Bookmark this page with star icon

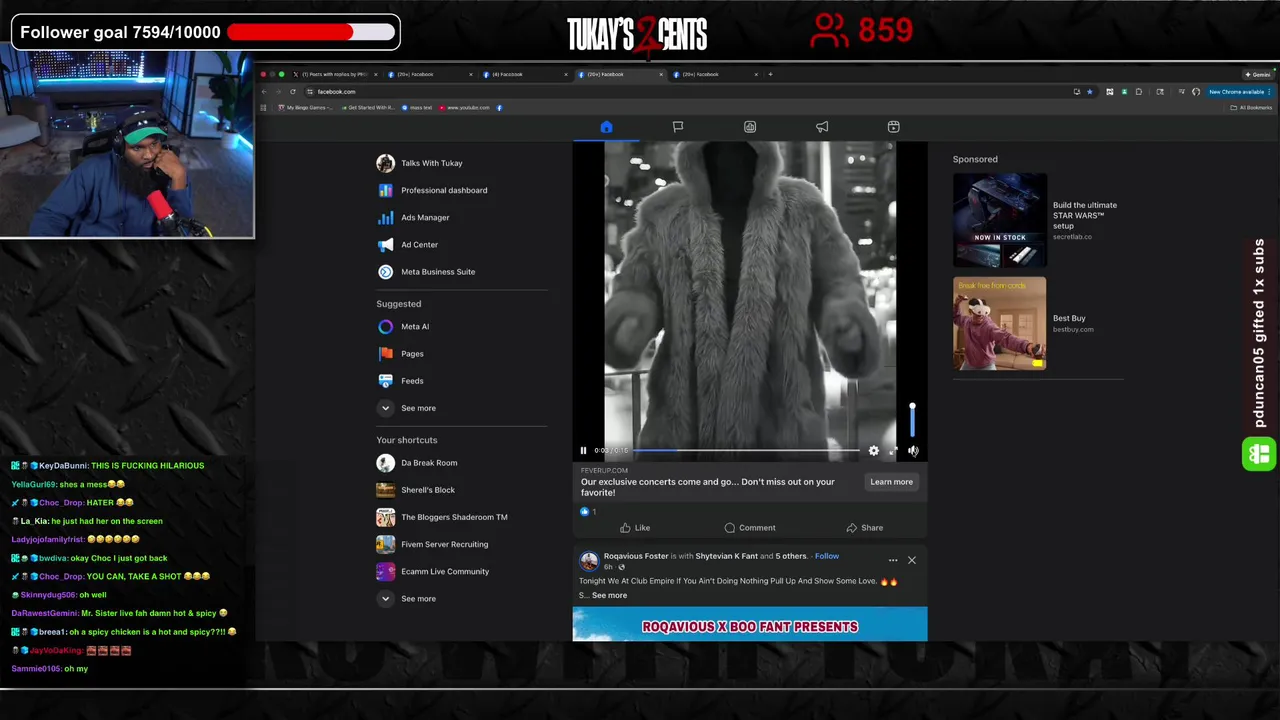[x=1089, y=91]
